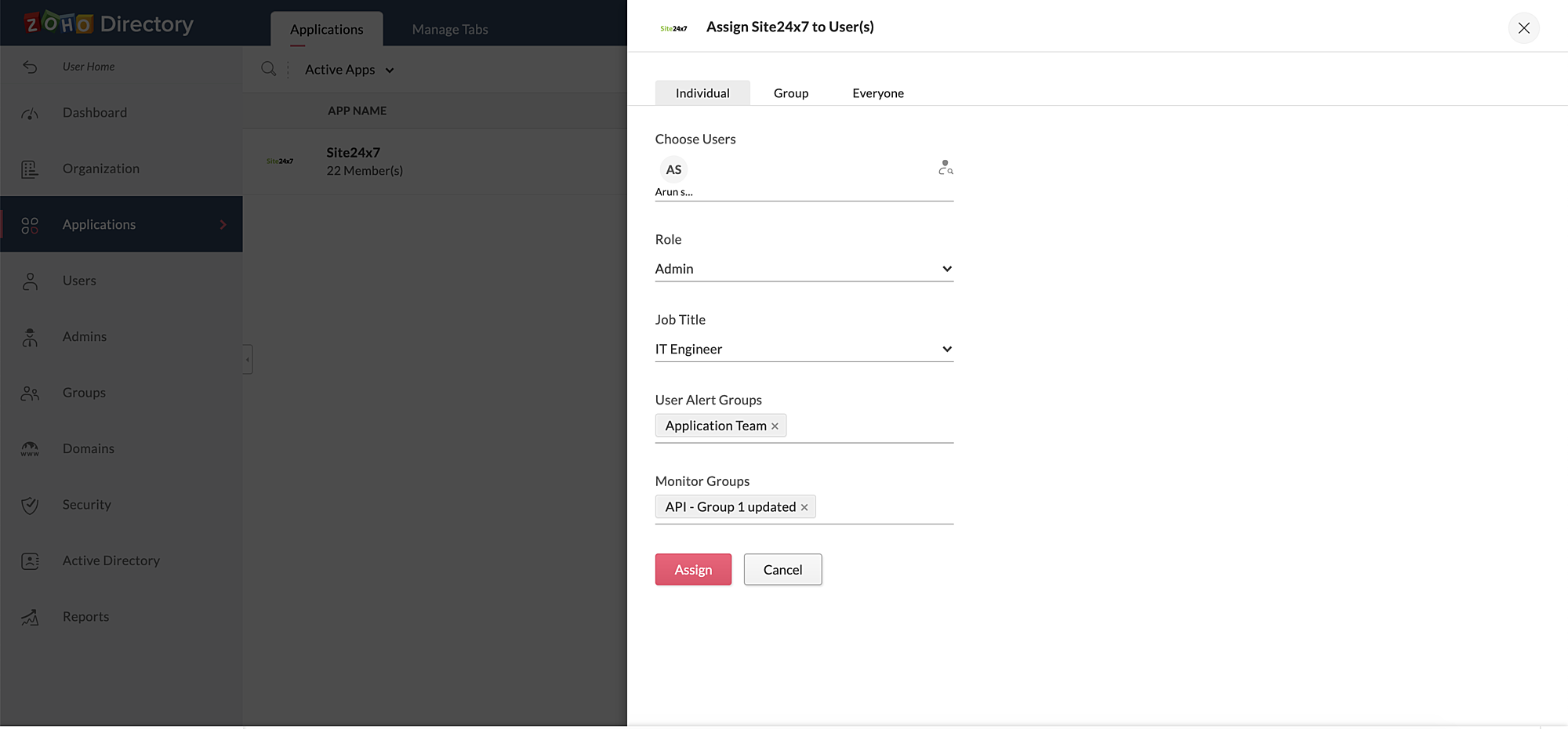Select the Admins sidebar icon
This screenshot has height=729, width=1568.
pyautogui.click(x=29, y=336)
